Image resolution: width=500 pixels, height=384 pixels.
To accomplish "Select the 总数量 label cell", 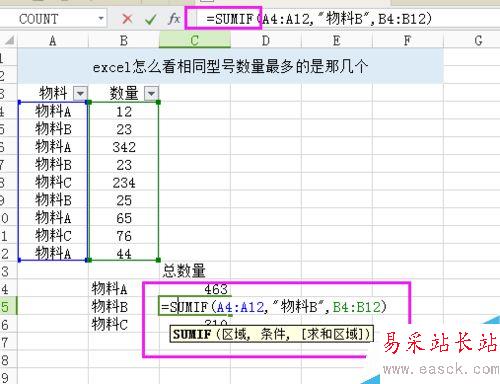I will coord(195,271).
